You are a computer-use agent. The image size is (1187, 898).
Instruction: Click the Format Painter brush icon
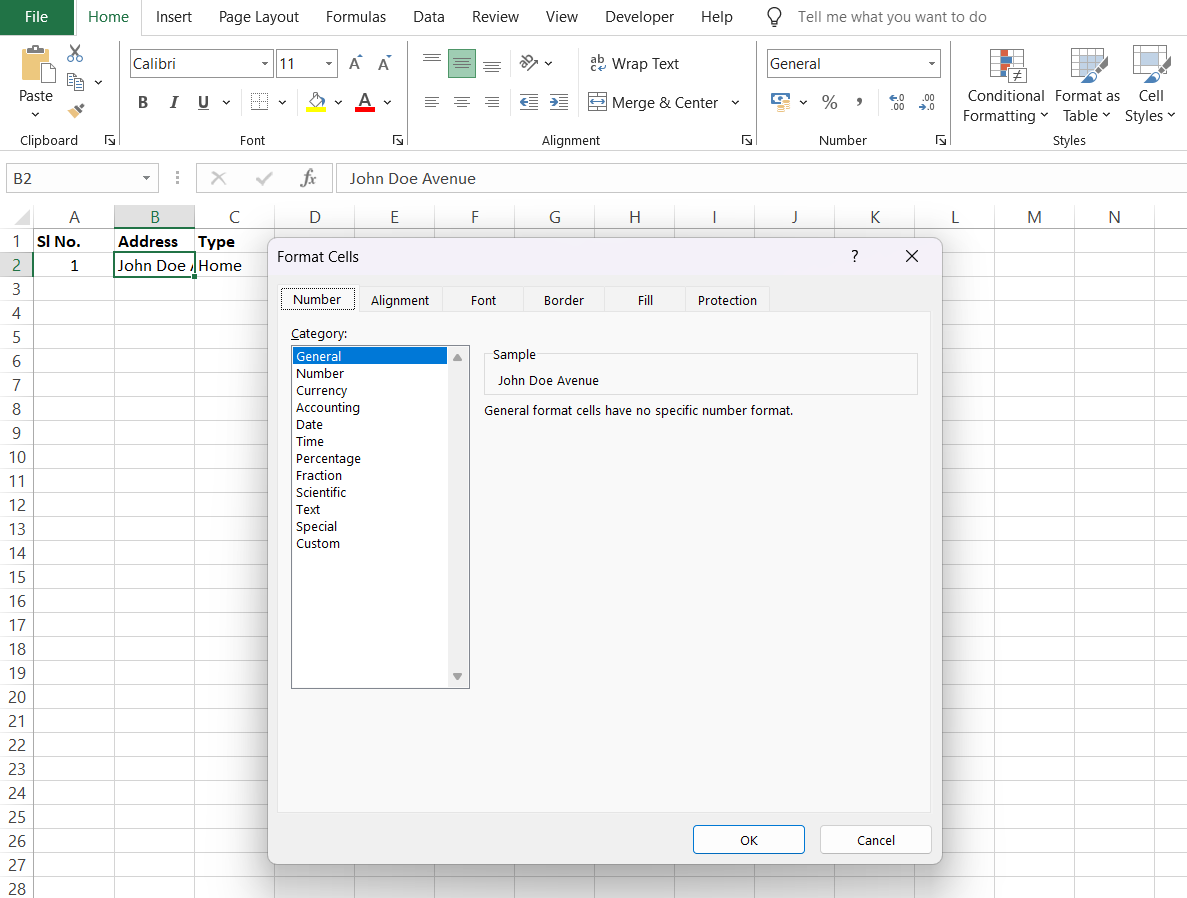(76, 111)
